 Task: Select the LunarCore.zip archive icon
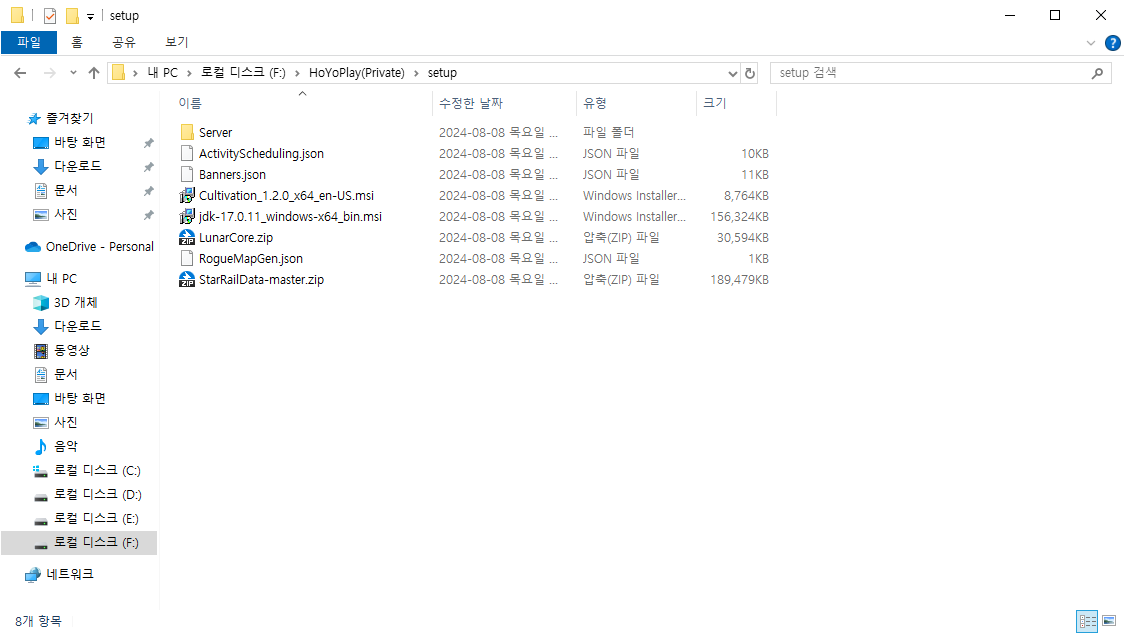coord(187,237)
